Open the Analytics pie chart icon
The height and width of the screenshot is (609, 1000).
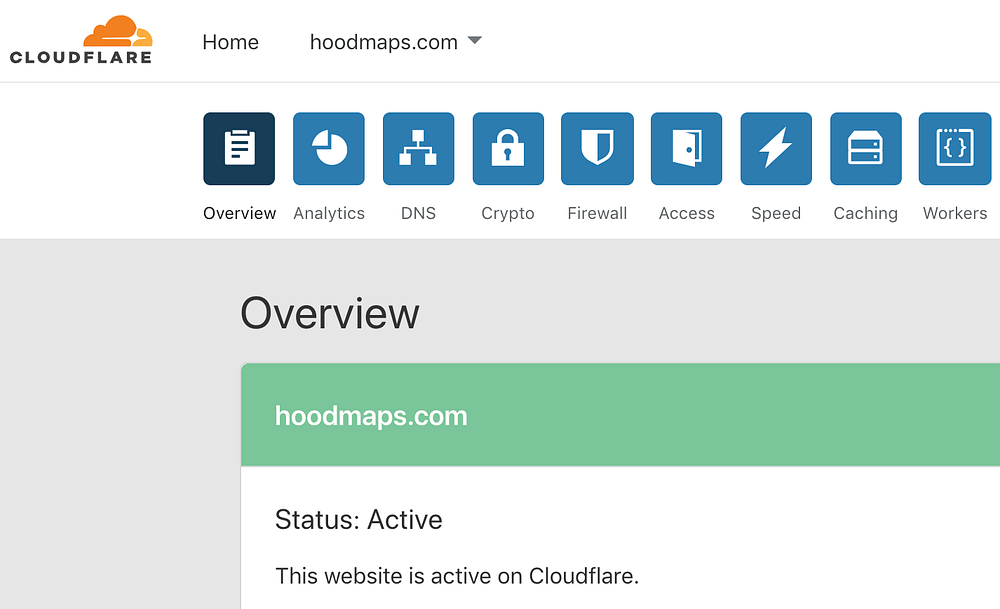[x=329, y=149]
